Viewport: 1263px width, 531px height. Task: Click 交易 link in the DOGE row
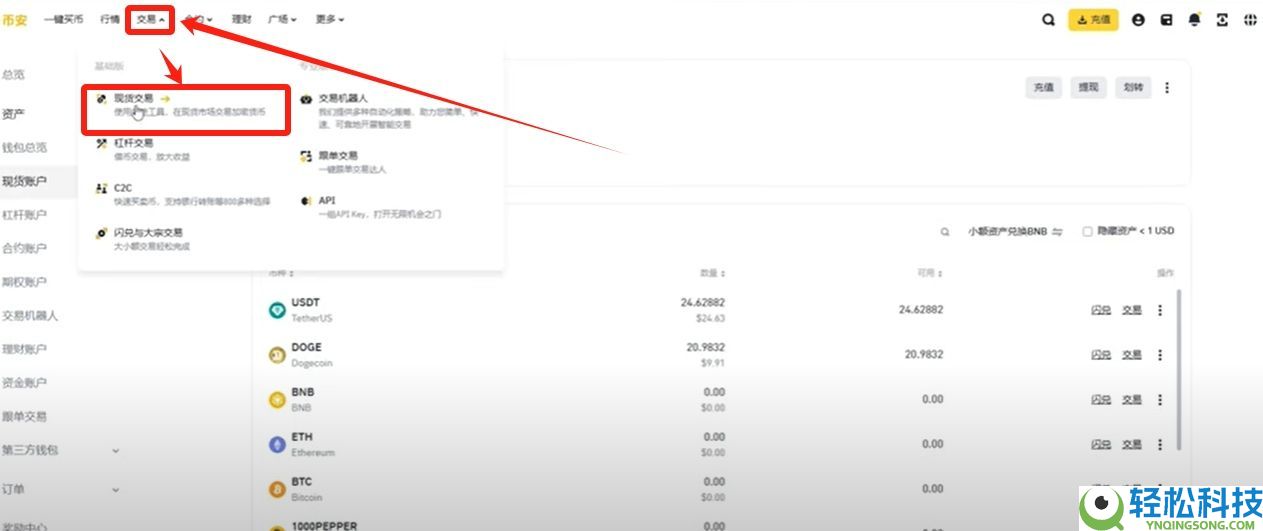coord(1131,355)
